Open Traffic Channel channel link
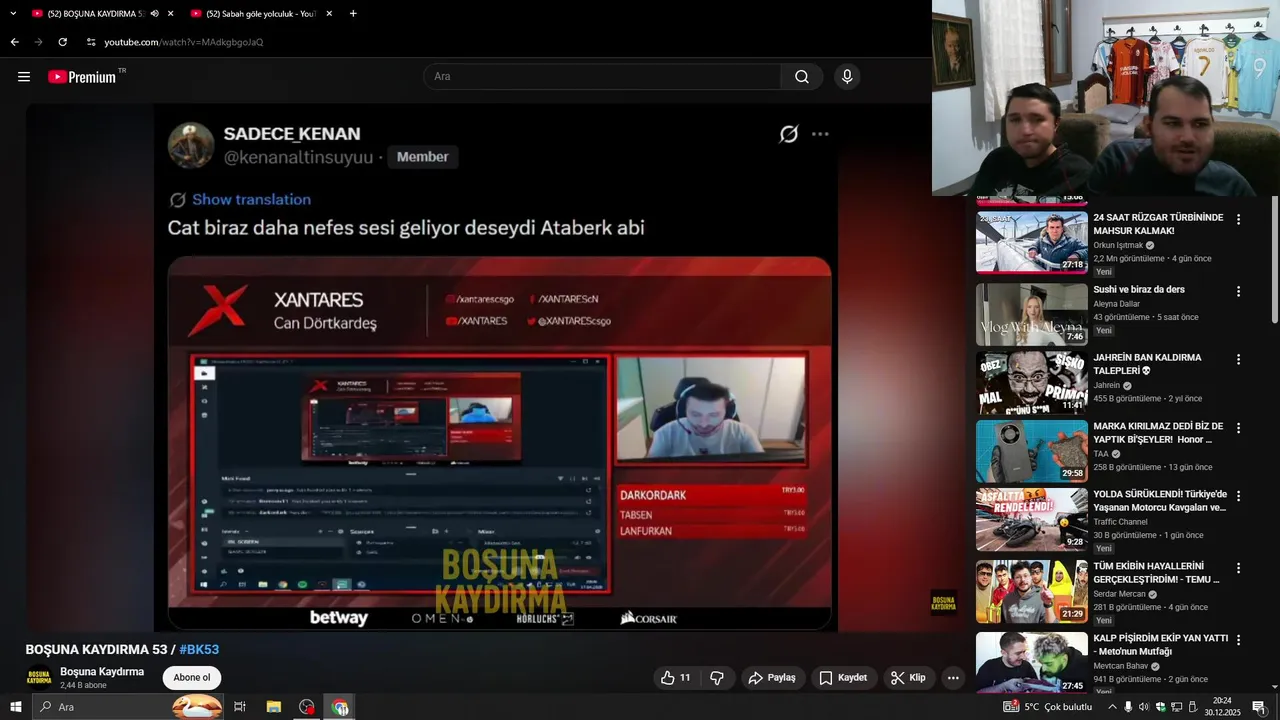The height and width of the screenshot is (720, 1280). (x=1120, y=522)
